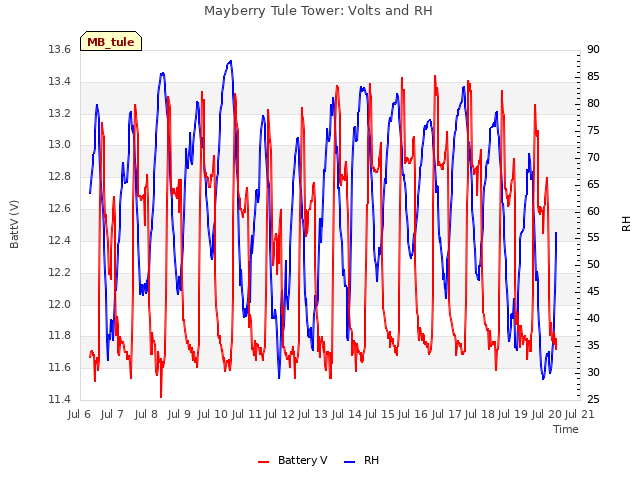
Task: Select the 13.0 tick on BattV axis
Action: [59, 145]
